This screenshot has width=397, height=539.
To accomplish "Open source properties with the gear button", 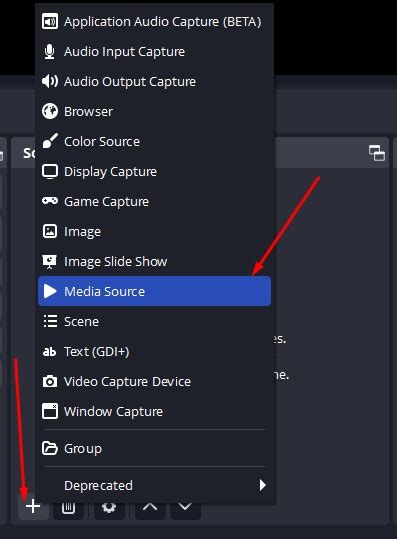I will point(109,508).
